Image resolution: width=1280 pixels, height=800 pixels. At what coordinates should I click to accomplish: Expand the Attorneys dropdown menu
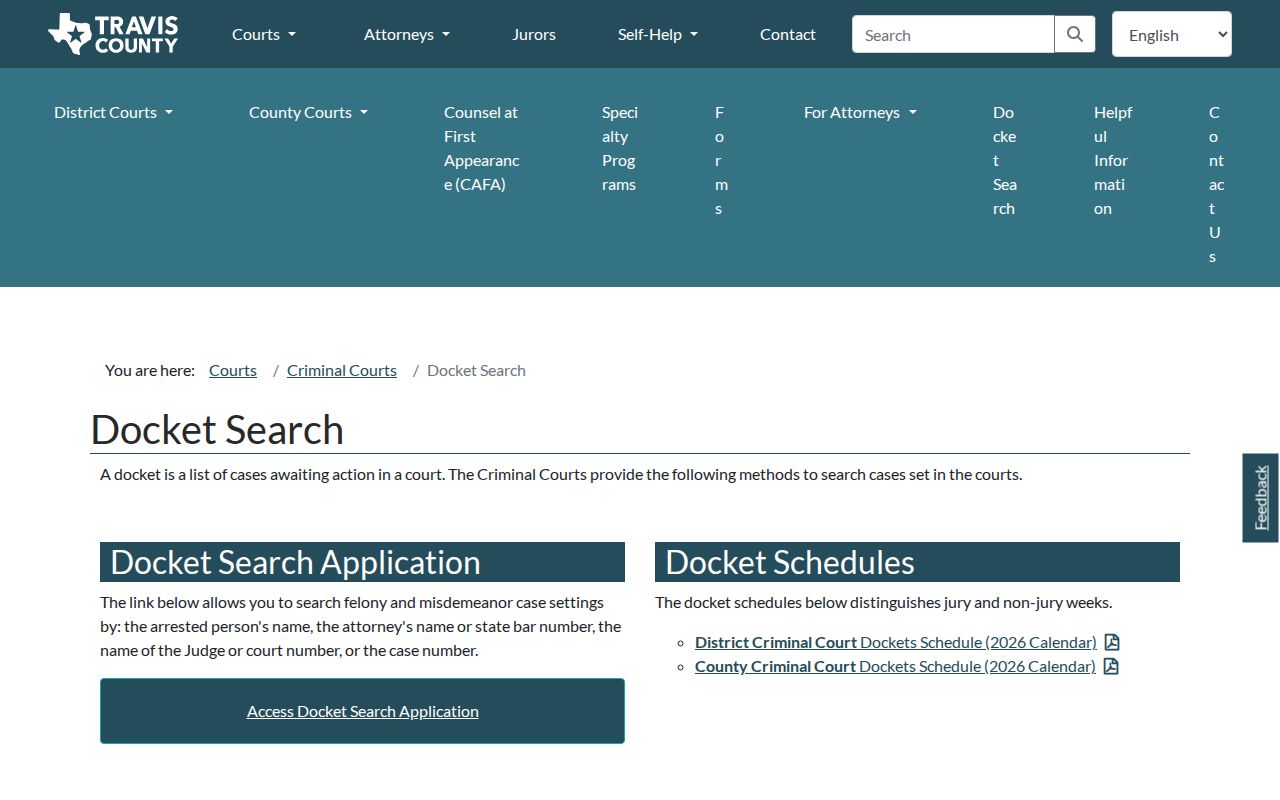click(x=407, y=34)
